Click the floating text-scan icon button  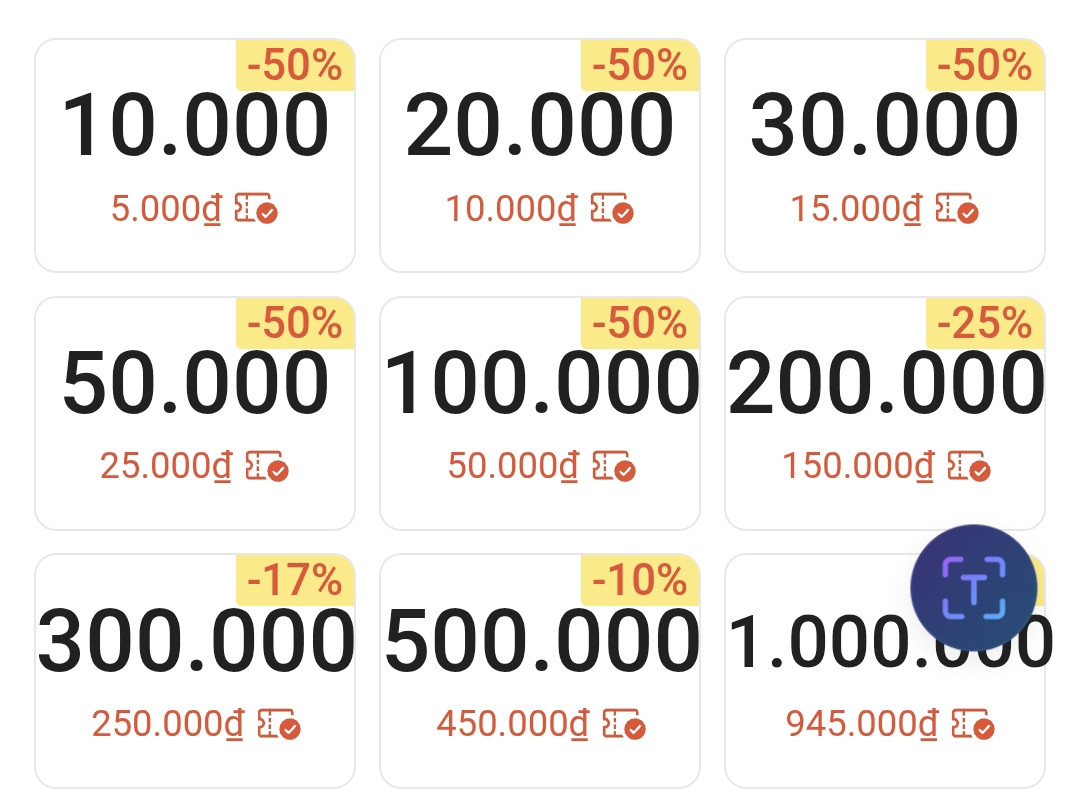[973, 588]
